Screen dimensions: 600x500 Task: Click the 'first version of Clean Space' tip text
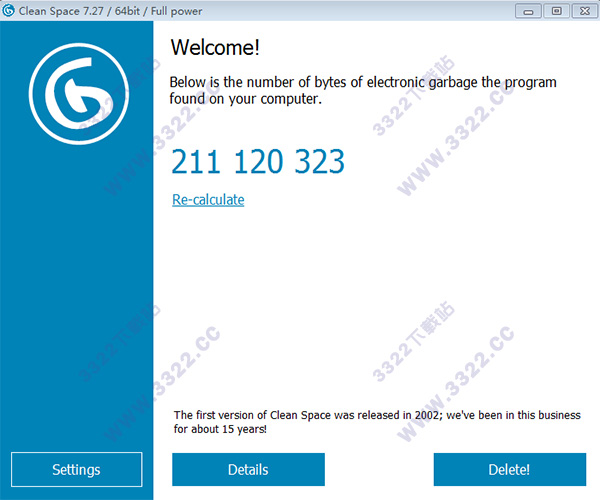point(377,422)
